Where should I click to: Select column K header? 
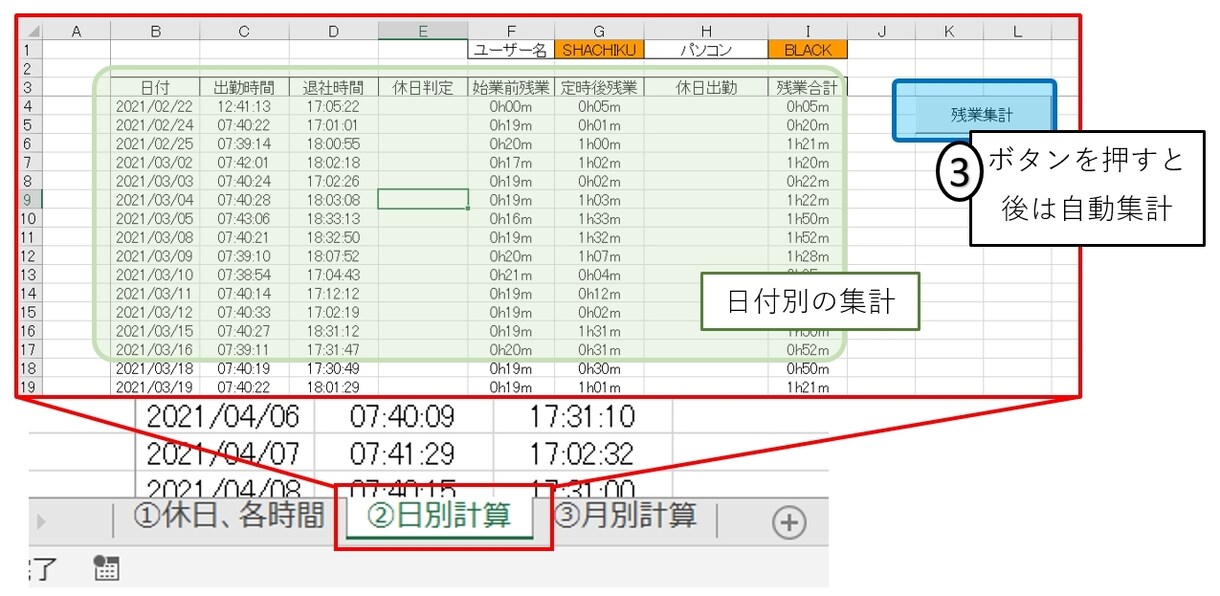[x=949, y=31]
